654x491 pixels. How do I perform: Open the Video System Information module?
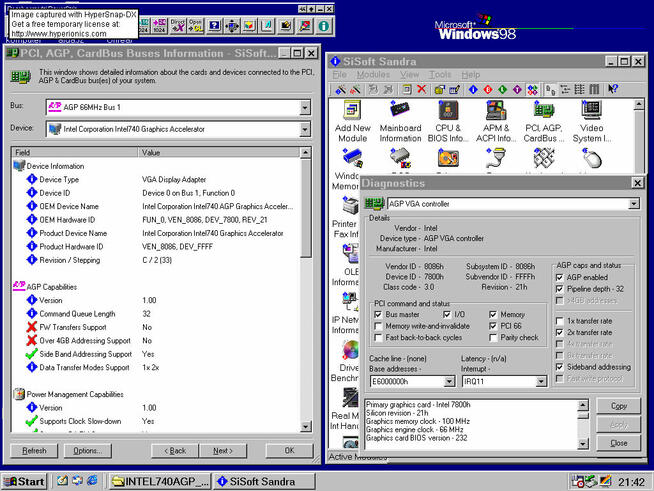(x=591, y=121)
